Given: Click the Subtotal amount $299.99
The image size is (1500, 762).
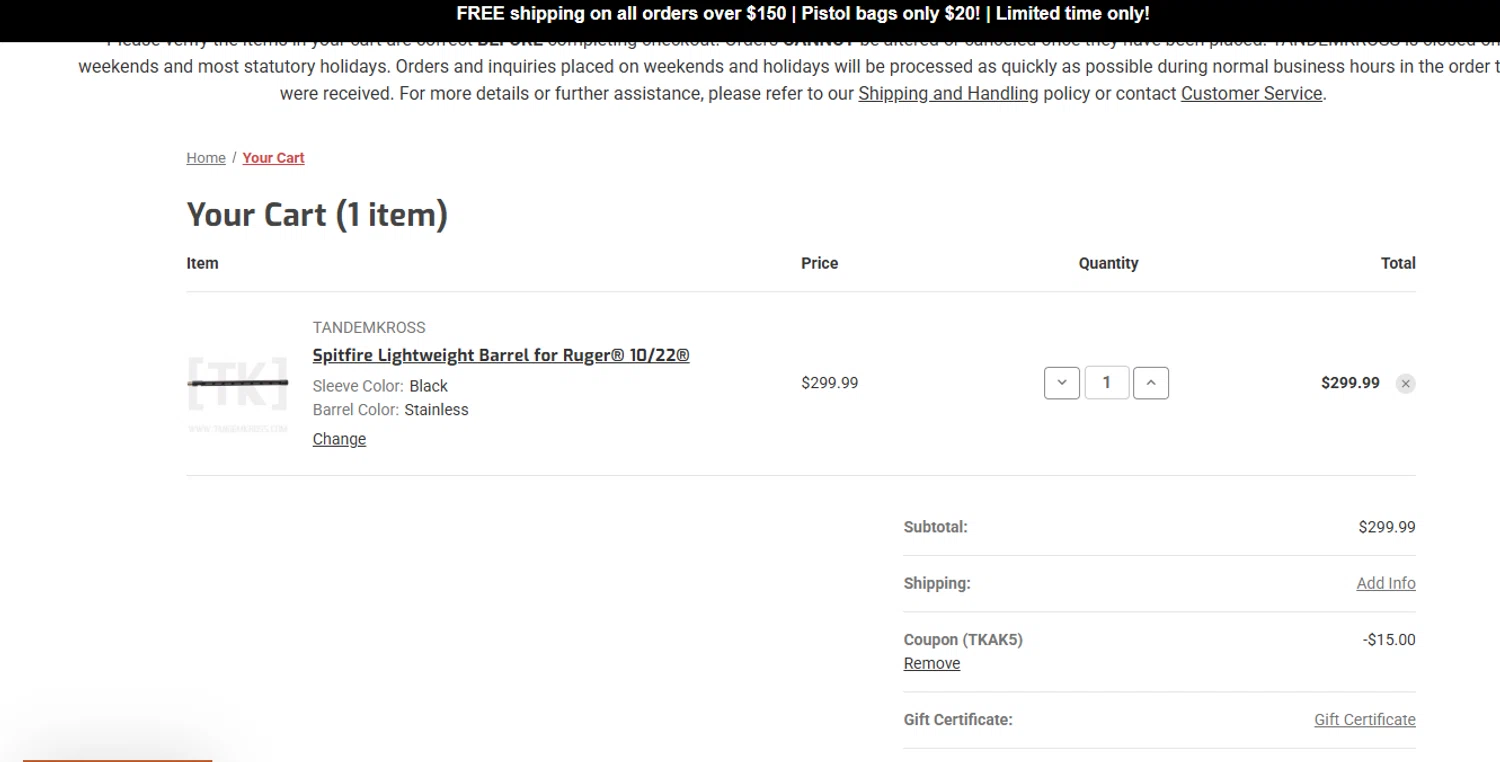Looking at the screenshot, I should tap(1387, 527).
